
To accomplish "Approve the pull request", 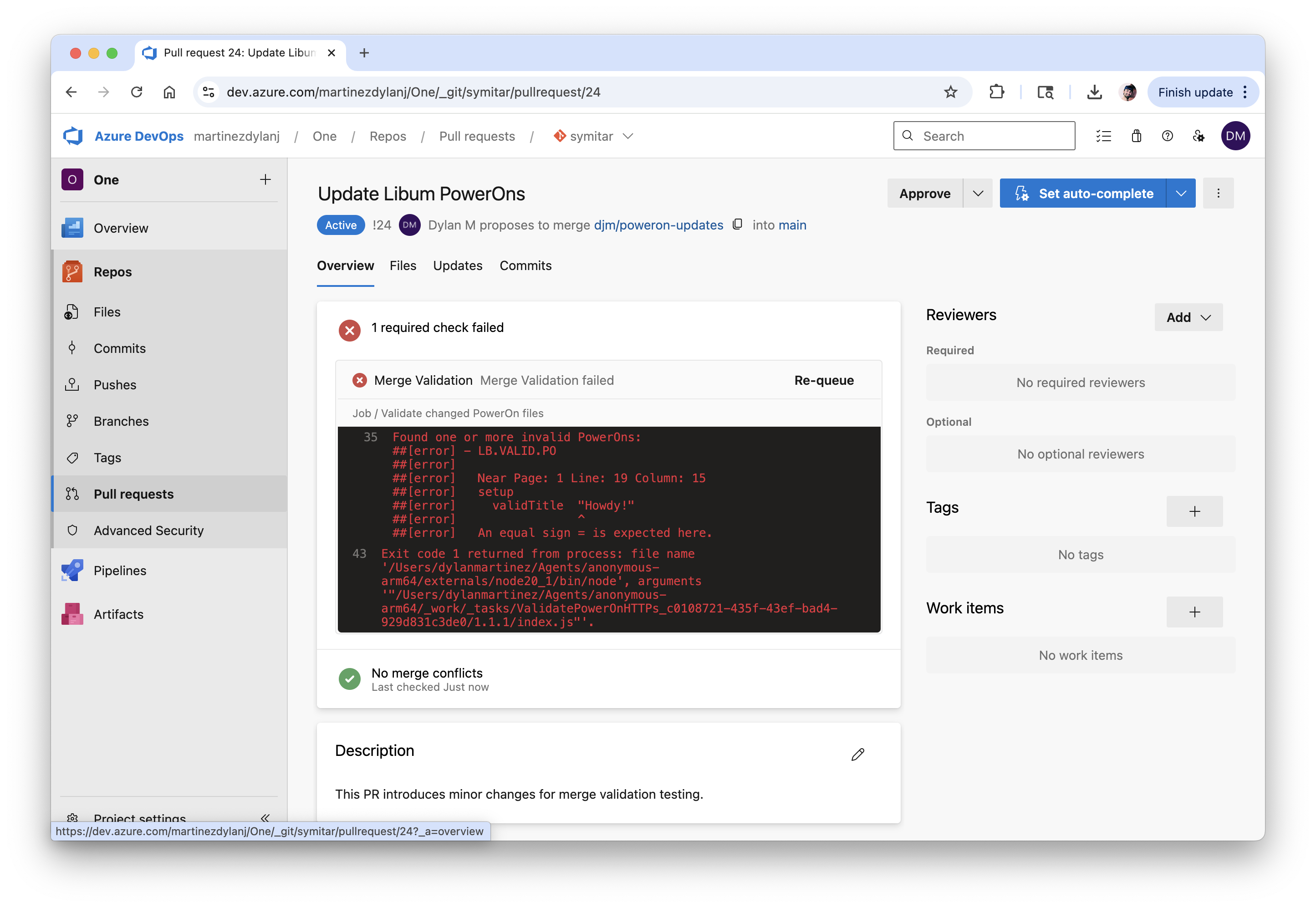I will 924,194.
